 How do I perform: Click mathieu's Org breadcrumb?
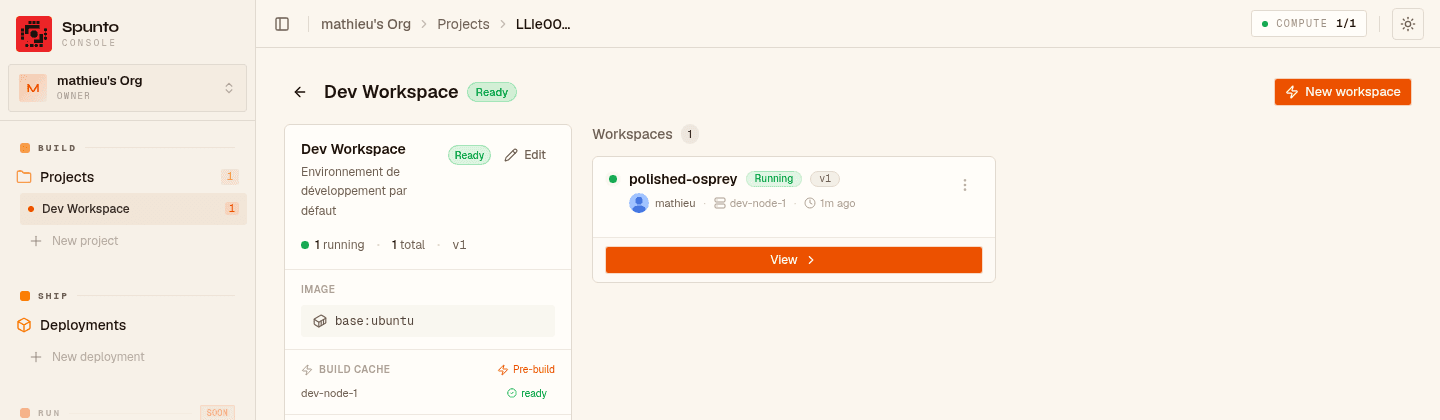366,24
